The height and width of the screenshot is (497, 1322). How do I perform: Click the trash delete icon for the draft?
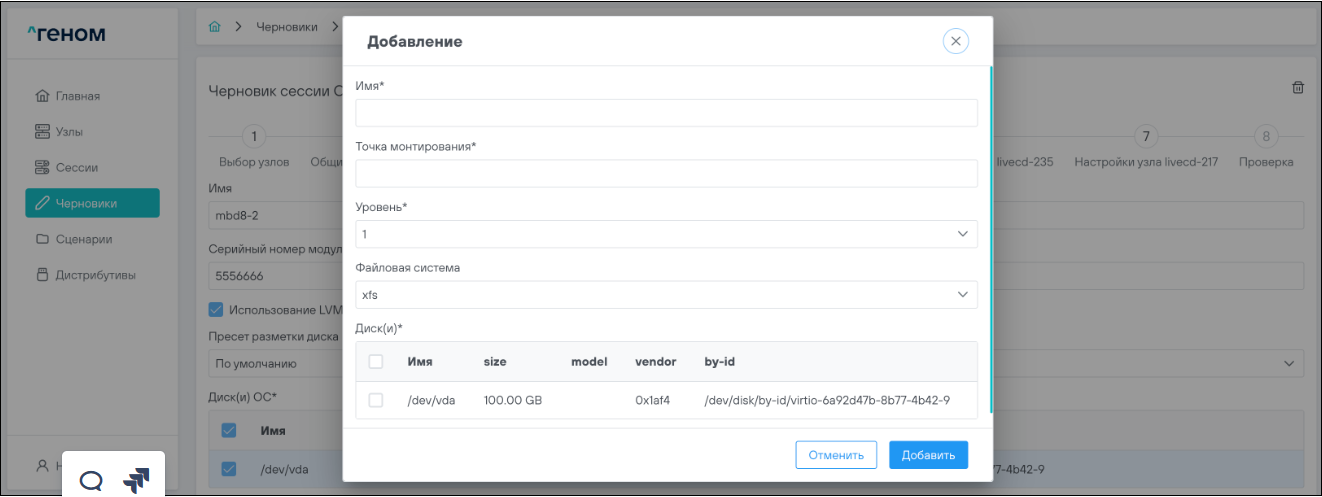[1298, 88]
